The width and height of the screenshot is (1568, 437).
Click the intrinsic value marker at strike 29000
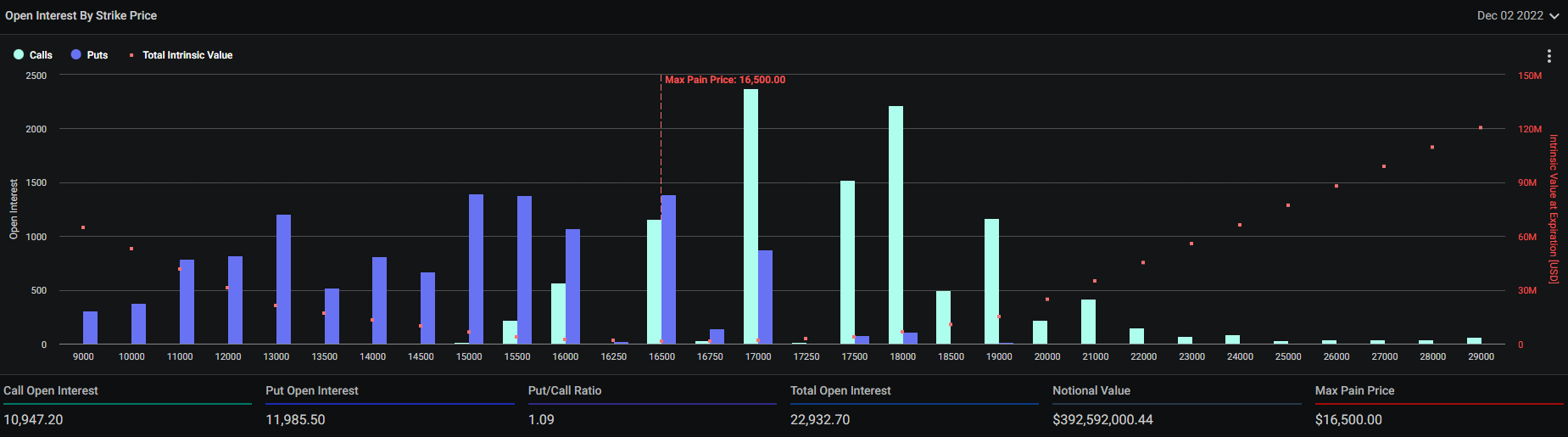click(x=1481, y=128)
